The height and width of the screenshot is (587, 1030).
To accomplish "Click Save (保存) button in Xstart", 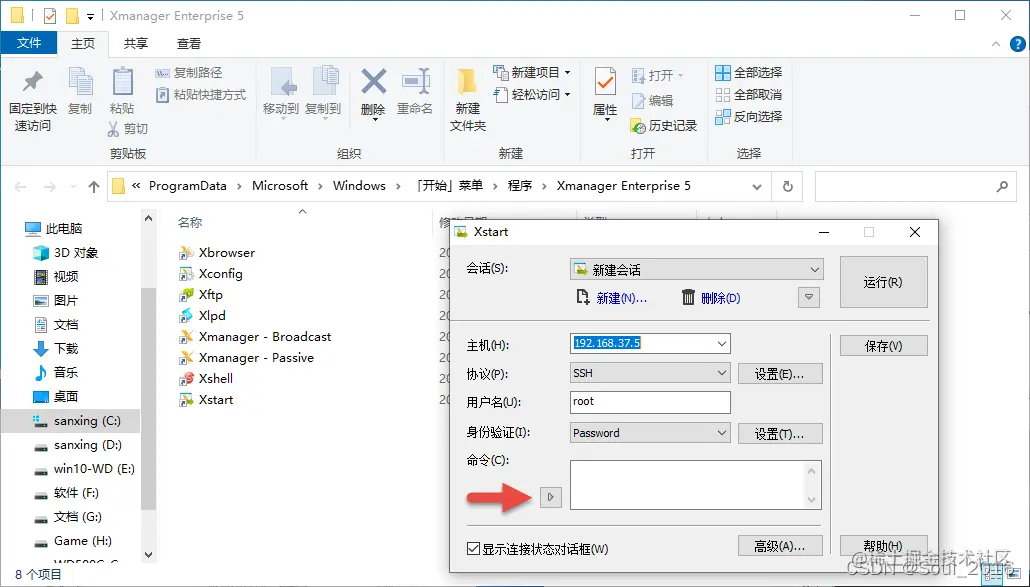I will pyautogui.click(x=884, y=346).
